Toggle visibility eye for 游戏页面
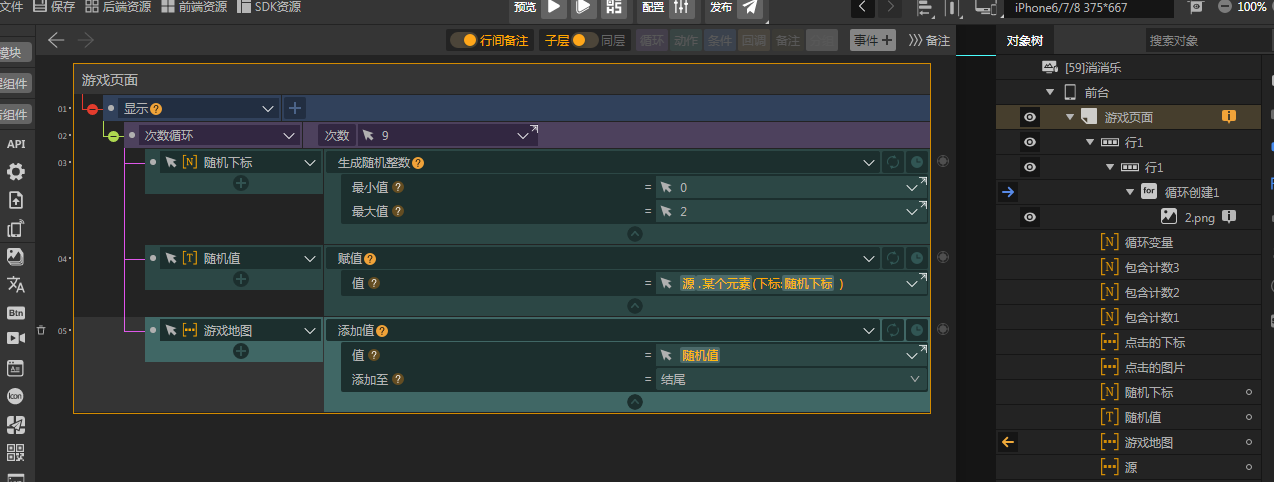Image resolution: width=1274 pixels, height=482 pixels. click(1030, 117)
